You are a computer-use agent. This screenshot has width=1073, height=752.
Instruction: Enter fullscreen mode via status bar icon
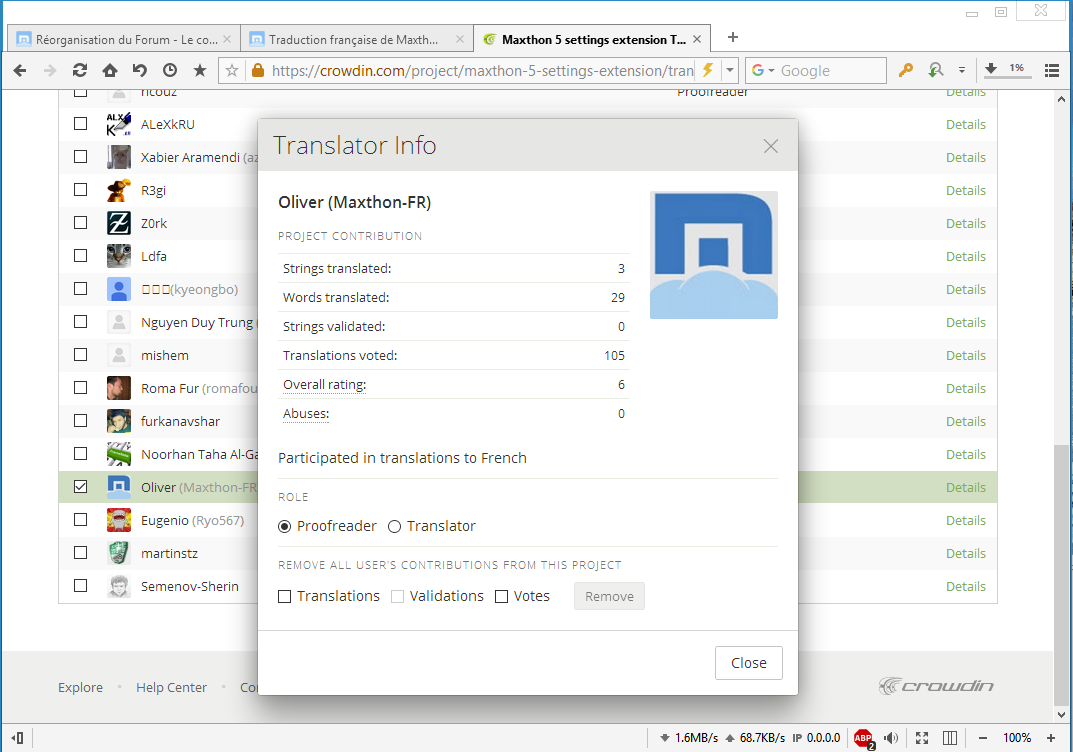[922, 738]
